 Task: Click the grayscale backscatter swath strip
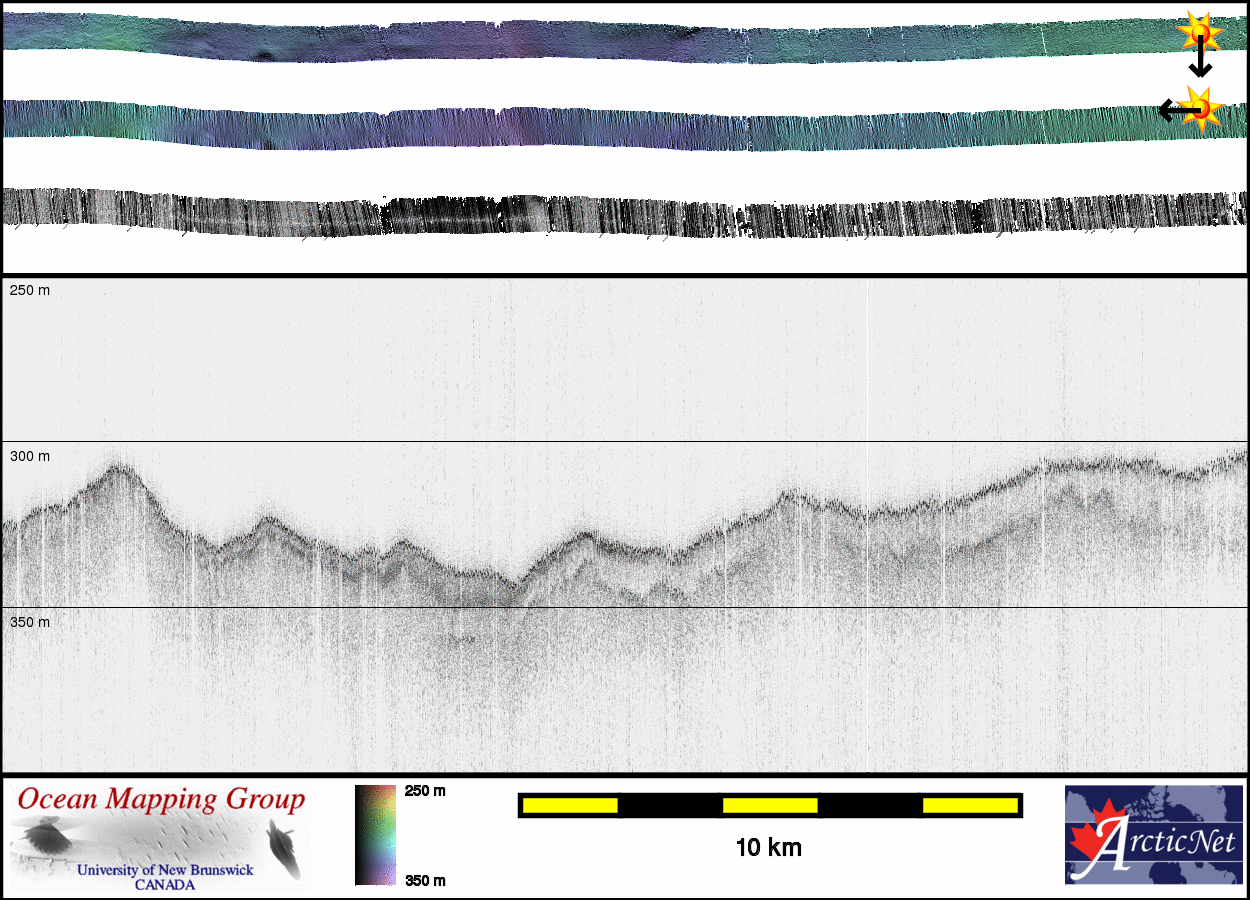(620, 213)
